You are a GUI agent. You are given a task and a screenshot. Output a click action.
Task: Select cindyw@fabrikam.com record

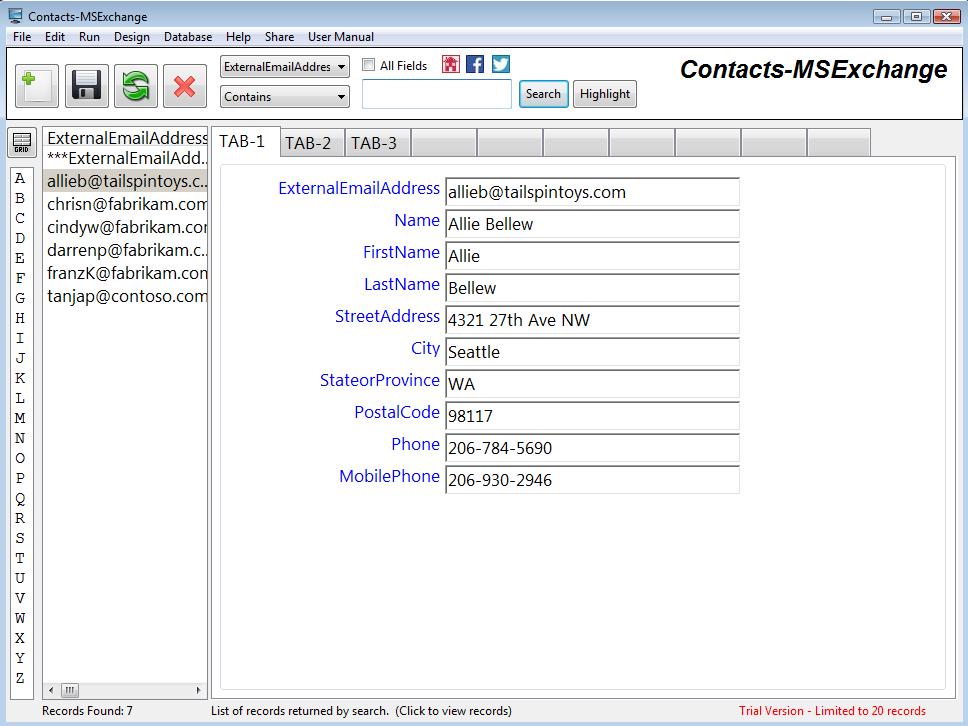pyautogui.click(x=126, y=227)
